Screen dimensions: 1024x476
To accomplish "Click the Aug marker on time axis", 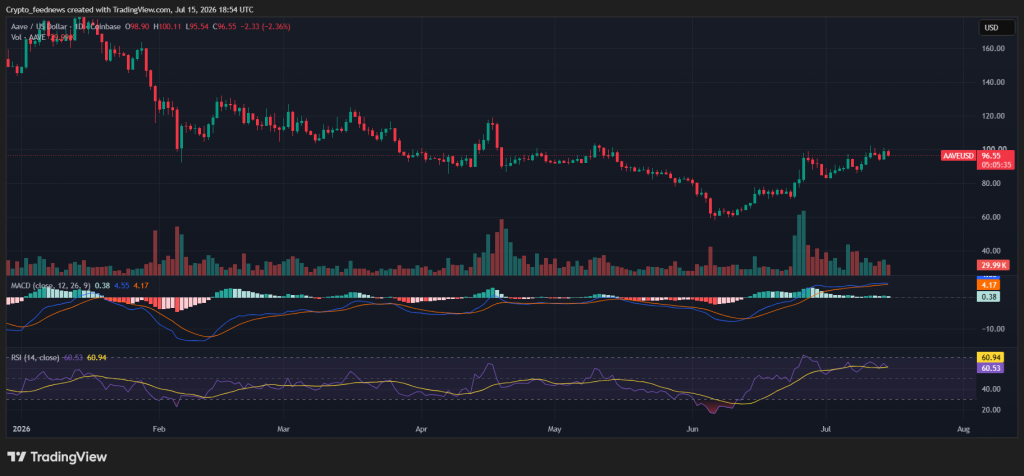I will 962,429.
